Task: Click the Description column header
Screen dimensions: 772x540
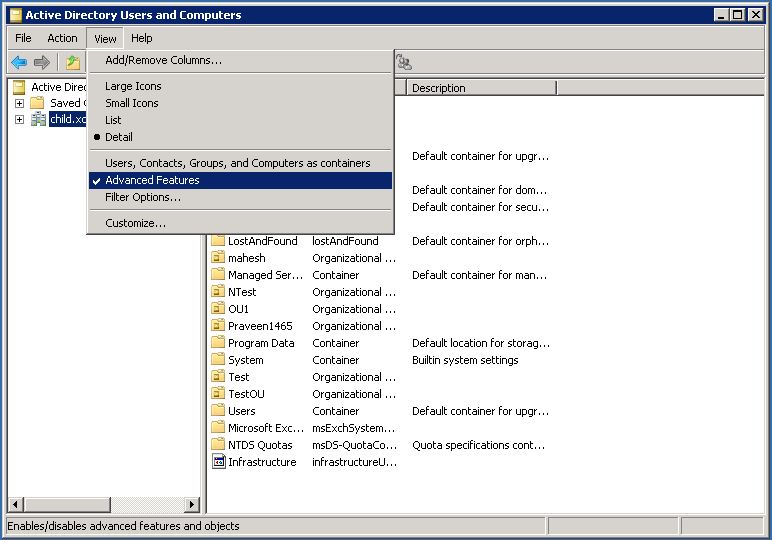Action: click(480, 88)
